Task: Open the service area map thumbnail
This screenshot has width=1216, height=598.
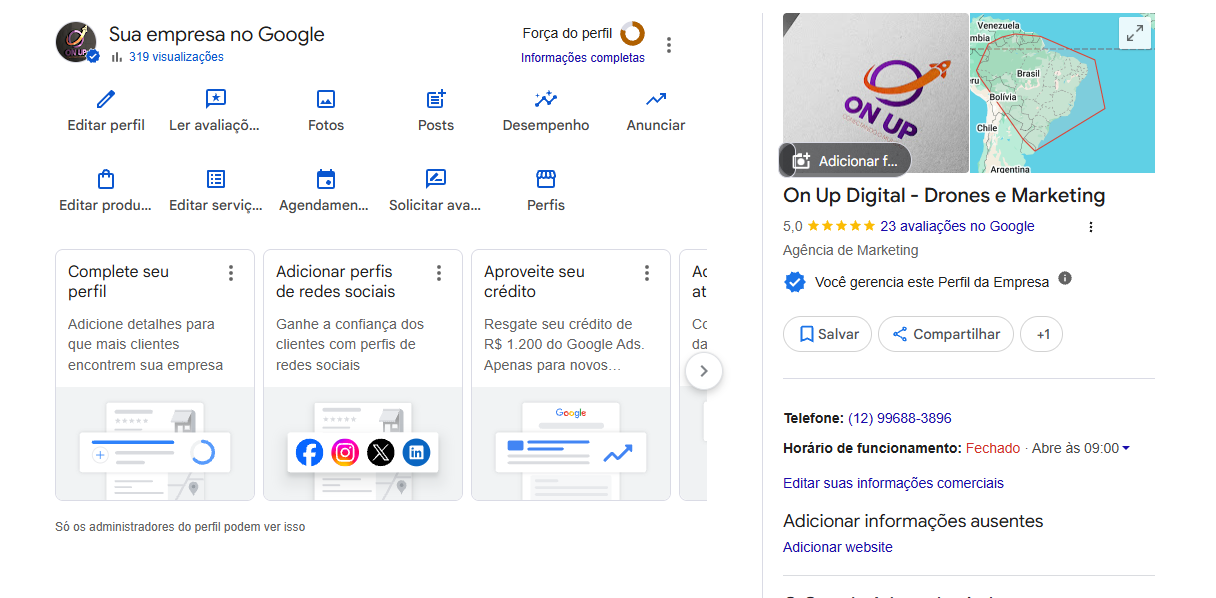Action: (x=1063, y=93)
